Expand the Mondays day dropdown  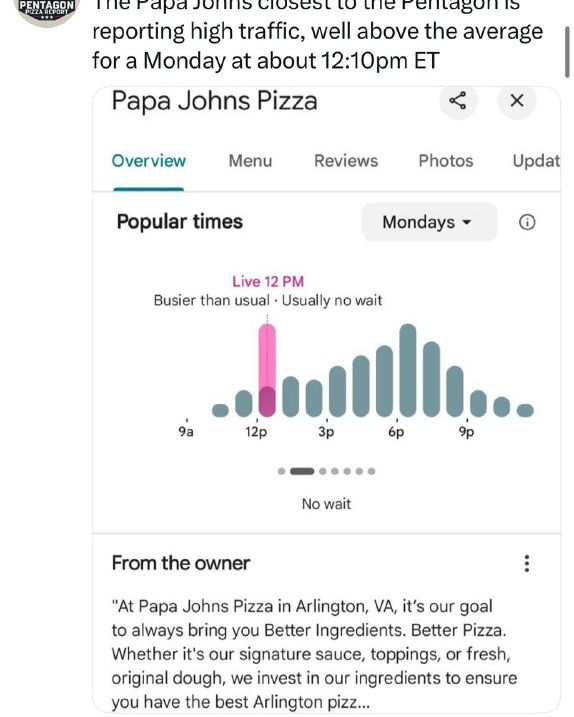pyautogui.click(x=429, y=222)
